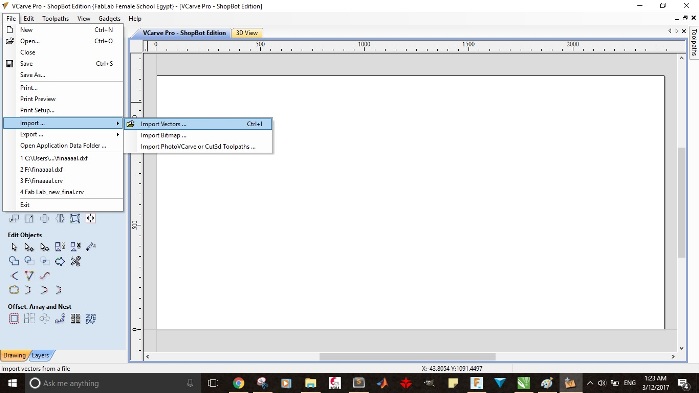Open Google Chrome from the taskbar
The height and width of the screenshot is (393, 699).
point(238,383)
